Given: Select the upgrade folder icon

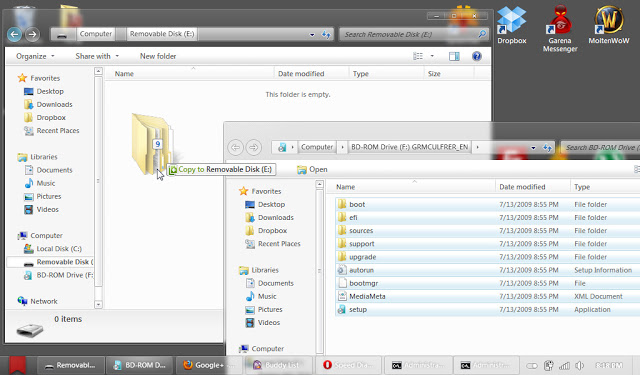Looking at the screenshot, I should pos(342,257).
